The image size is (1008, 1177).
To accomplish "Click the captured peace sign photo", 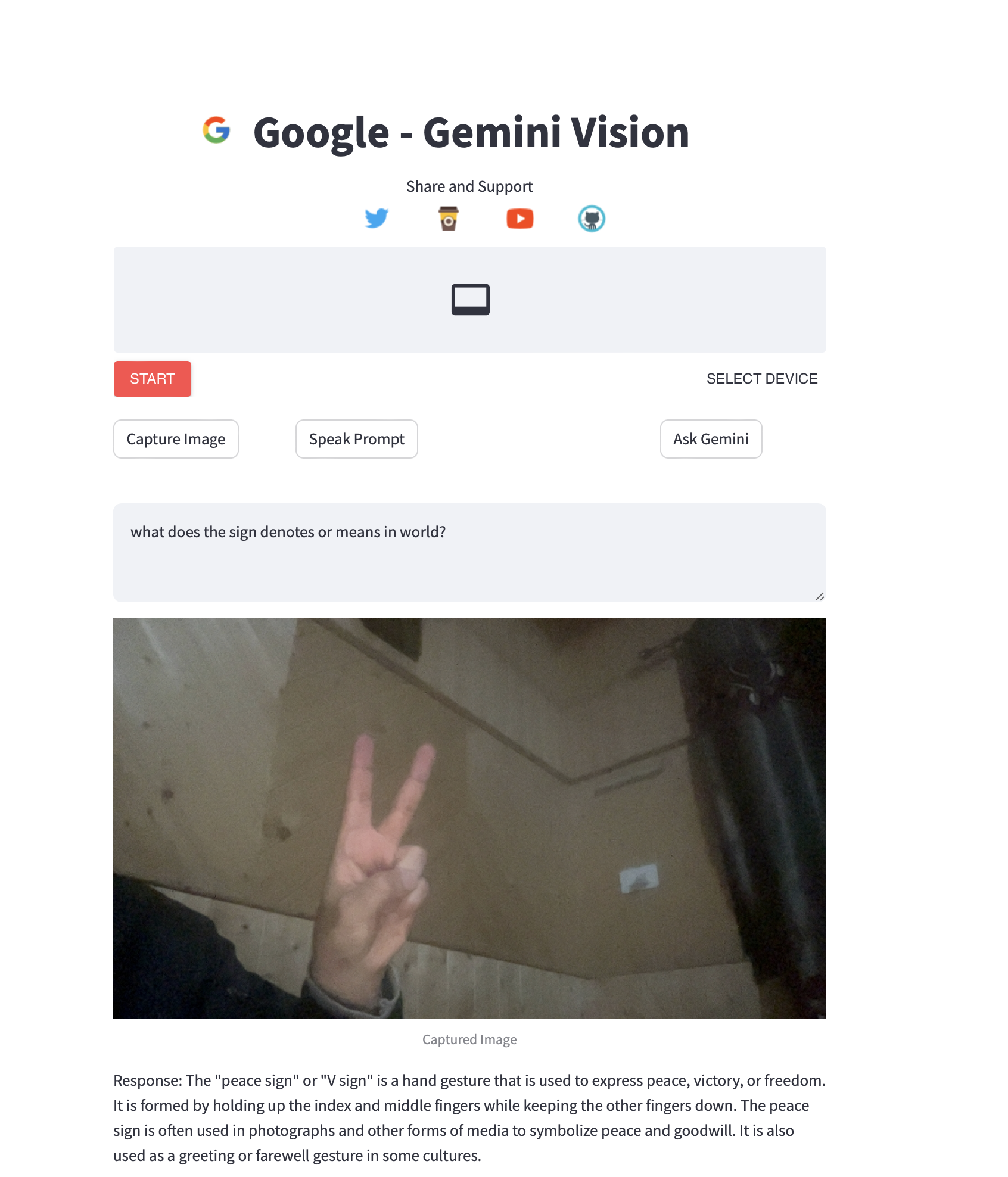I will pyautogui.click(x=469, y=818).
